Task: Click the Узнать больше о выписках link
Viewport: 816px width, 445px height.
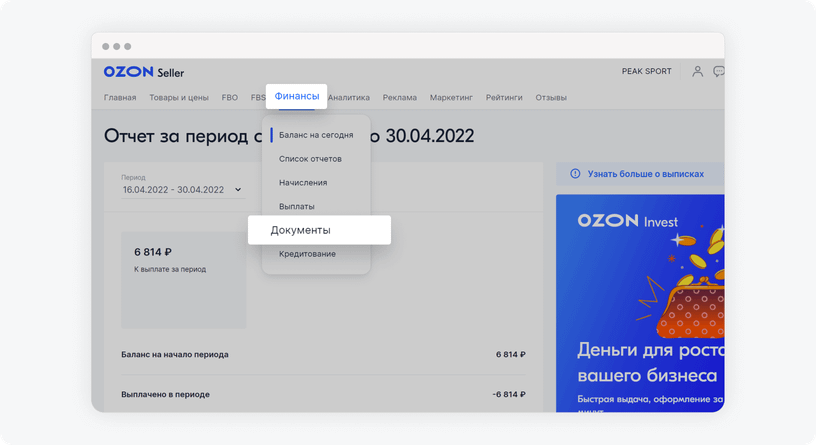Action: point(645,174)
